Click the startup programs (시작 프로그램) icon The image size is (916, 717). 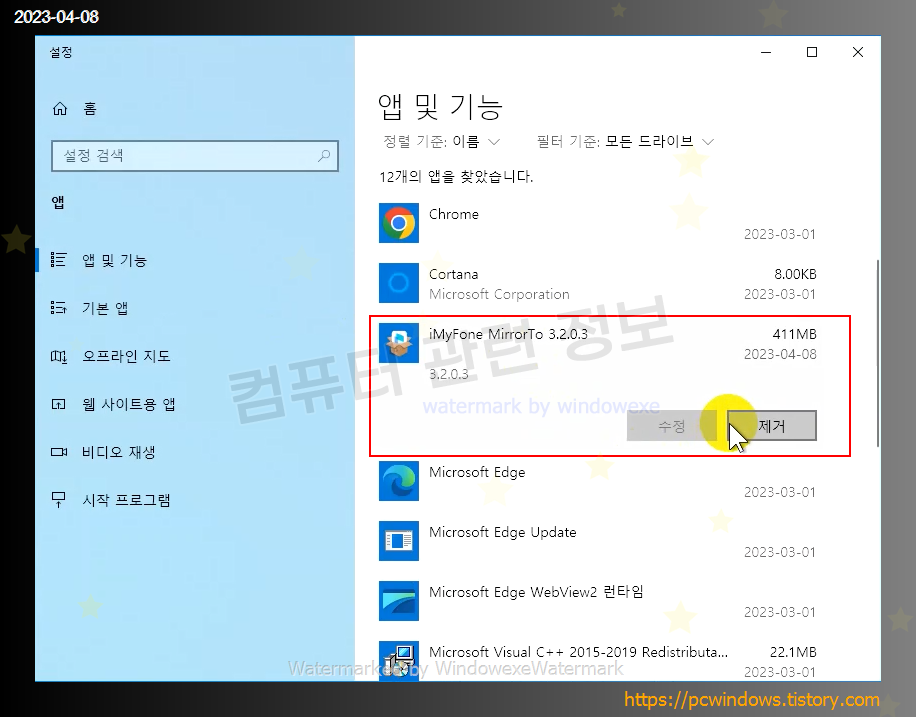point(58,500)
